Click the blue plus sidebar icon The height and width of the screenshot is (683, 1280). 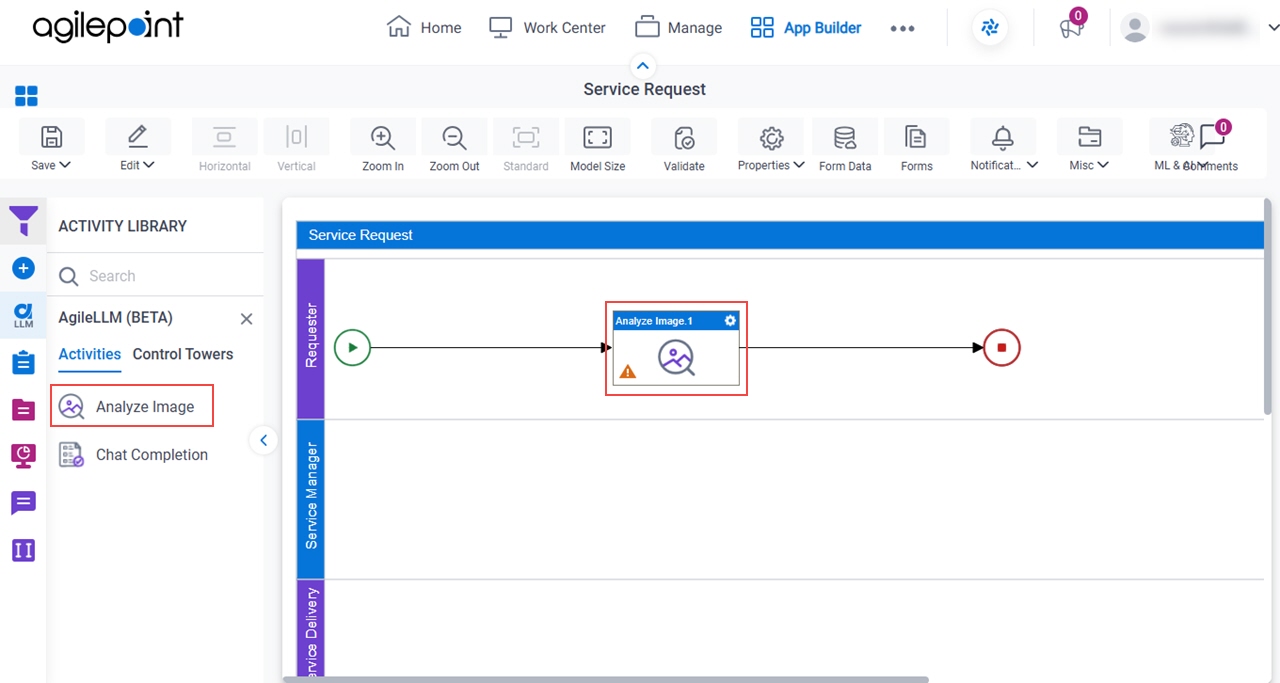coord(23,268)
